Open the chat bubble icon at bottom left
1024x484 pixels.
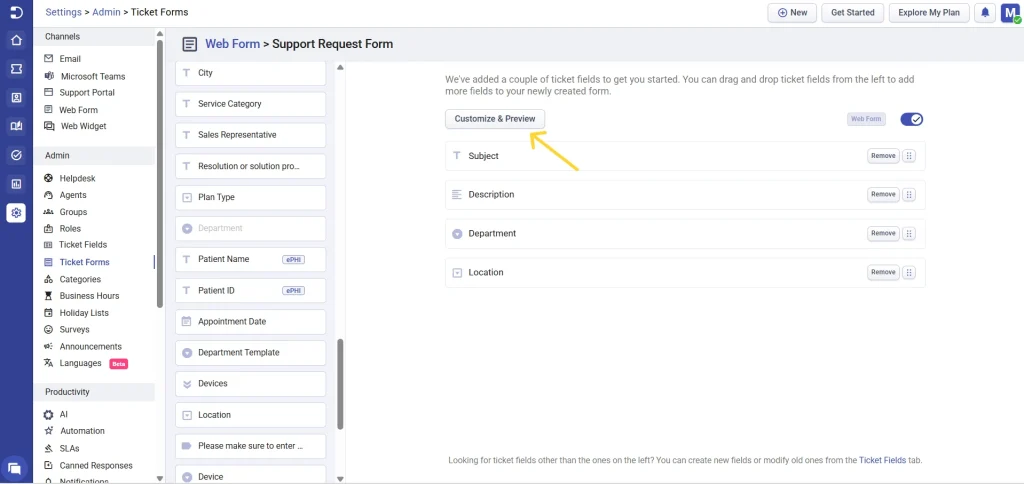click(x=15, y=468)
